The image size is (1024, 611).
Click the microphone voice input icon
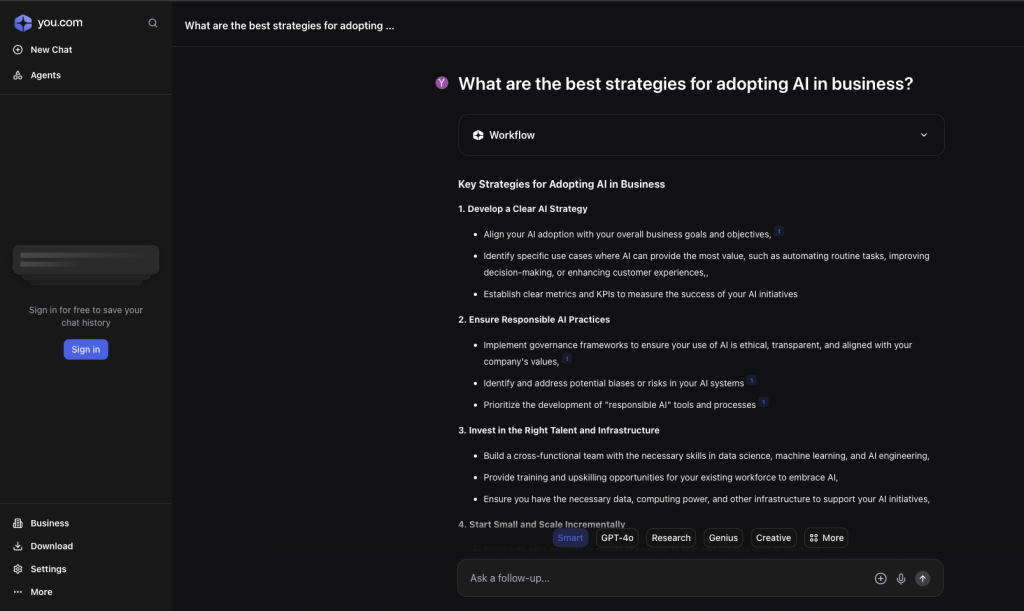901,578
